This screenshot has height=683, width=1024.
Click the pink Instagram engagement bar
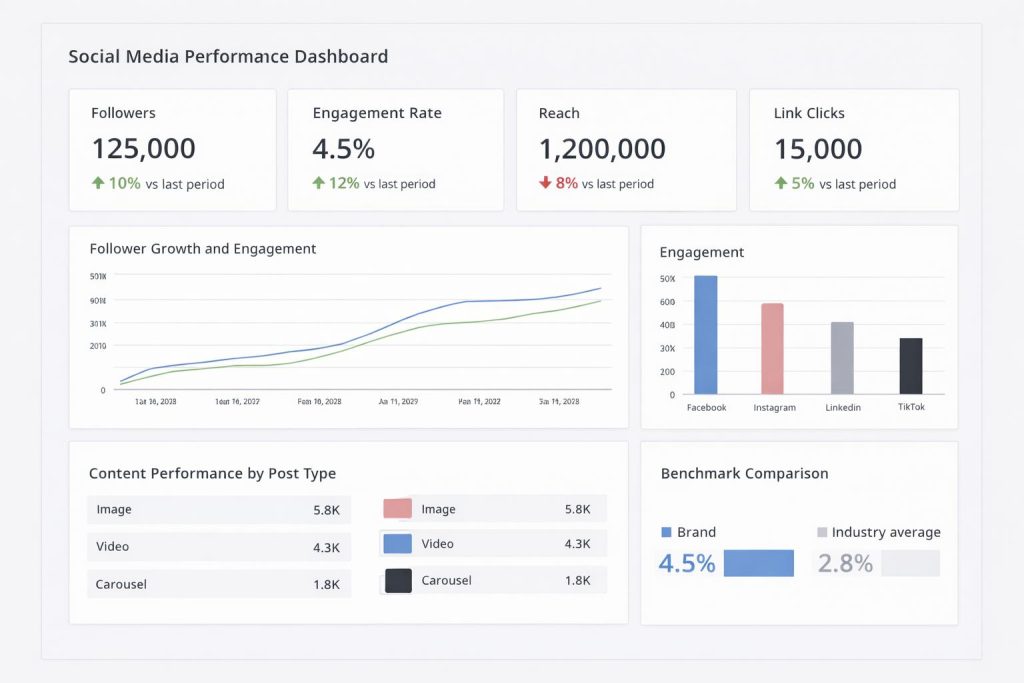pos(773,349)
